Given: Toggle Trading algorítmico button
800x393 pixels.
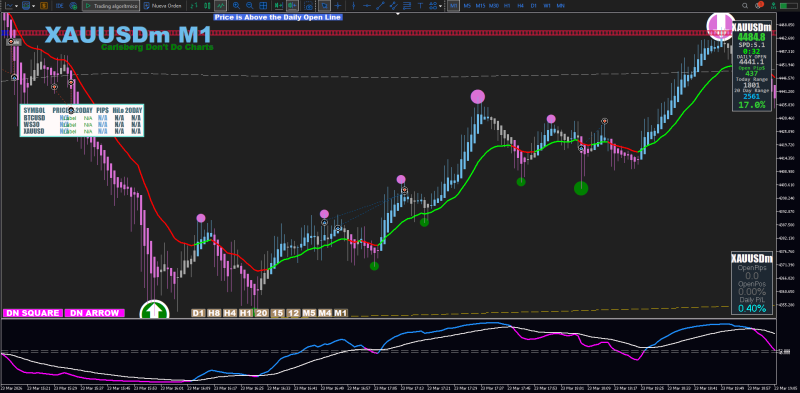Looking at the screenshot, I should coord(111,6).
